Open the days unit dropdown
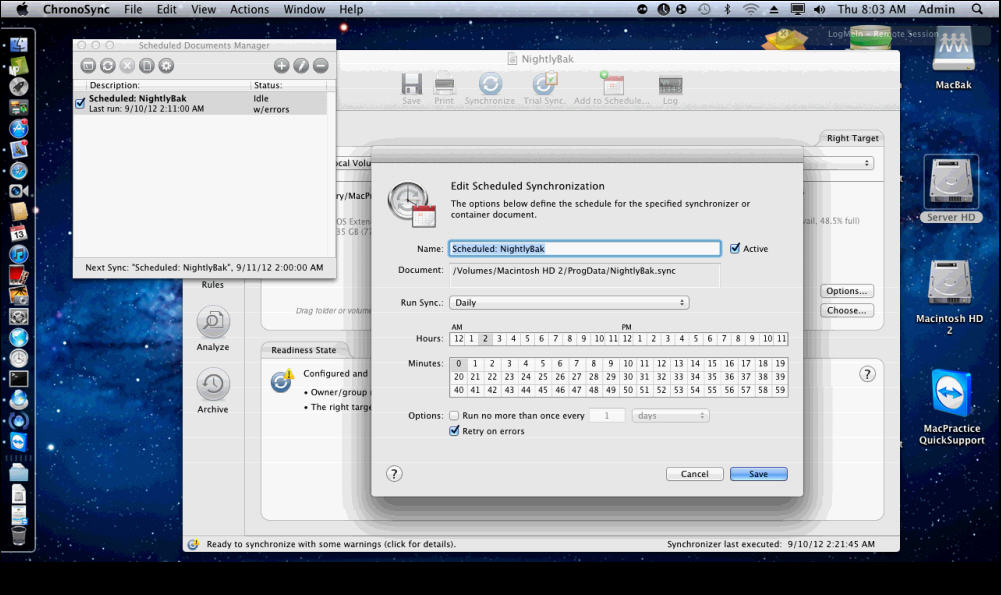The height and width of the screenshot is (595, 1001). [670, 416]
